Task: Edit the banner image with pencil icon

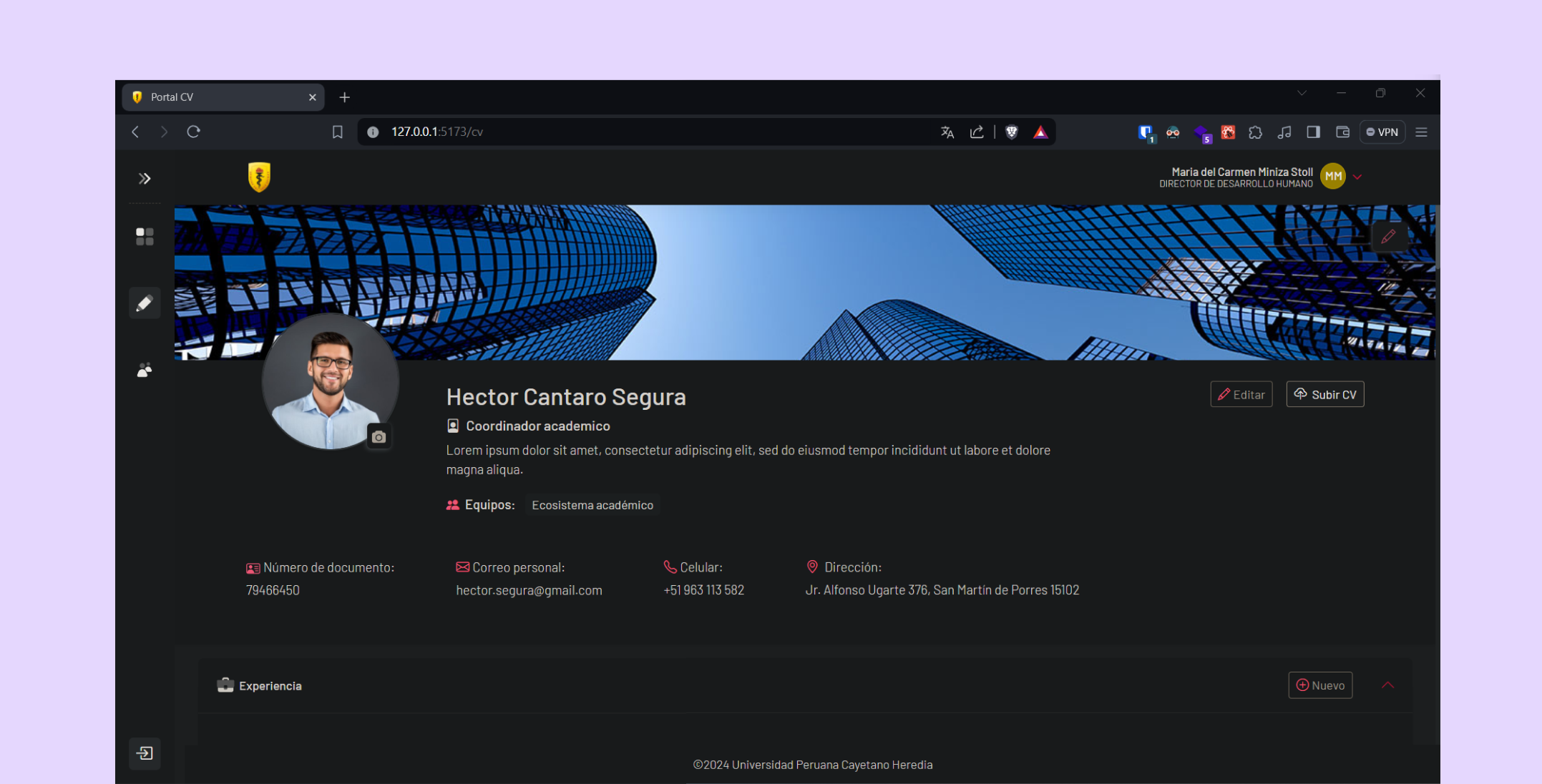Action: point(1388,237)
